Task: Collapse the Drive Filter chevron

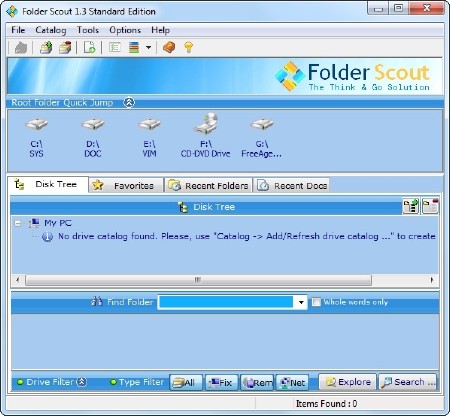Action: (82, 382)
